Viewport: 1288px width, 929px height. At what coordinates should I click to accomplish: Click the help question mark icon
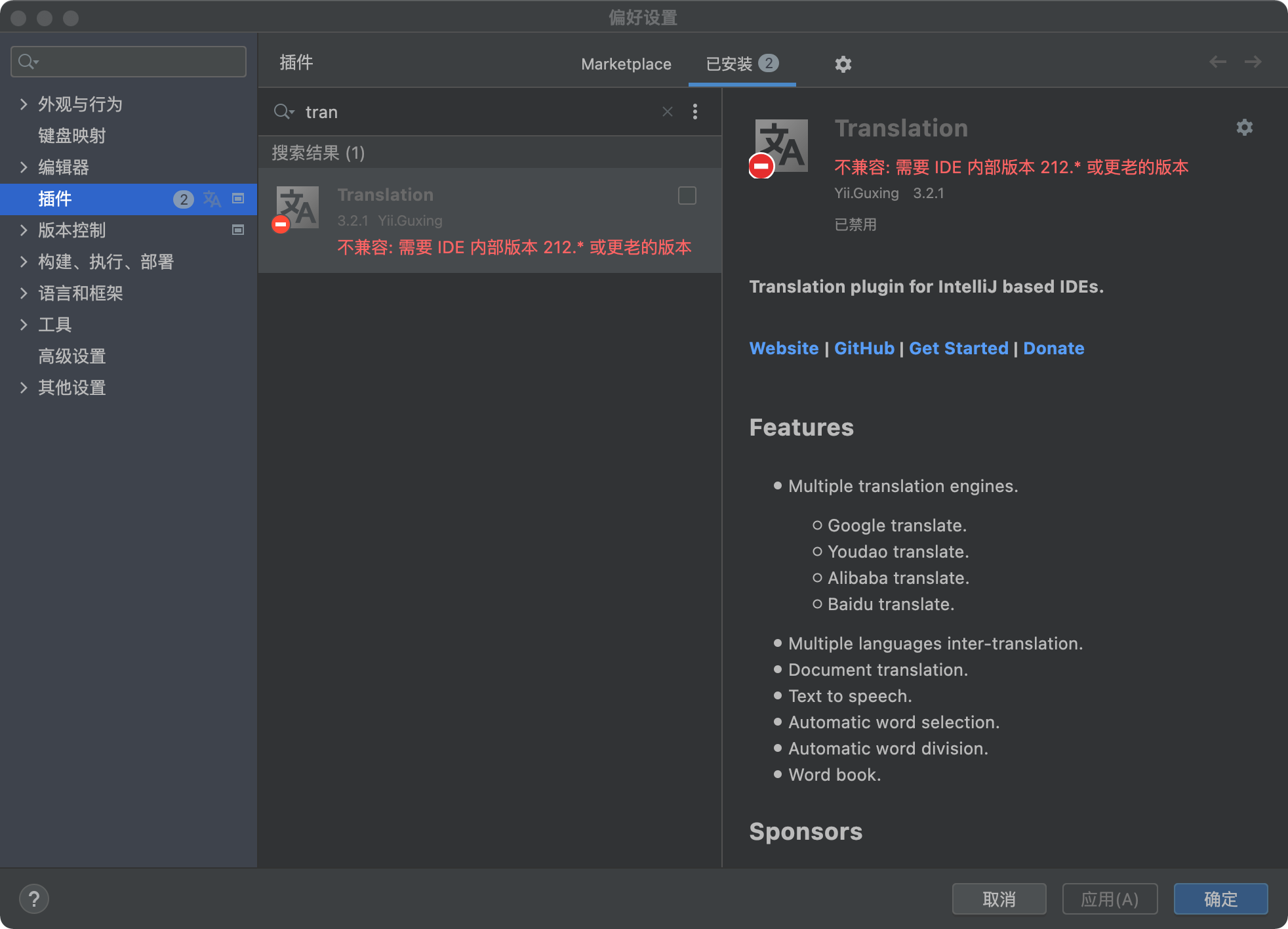tap(34, 899)
